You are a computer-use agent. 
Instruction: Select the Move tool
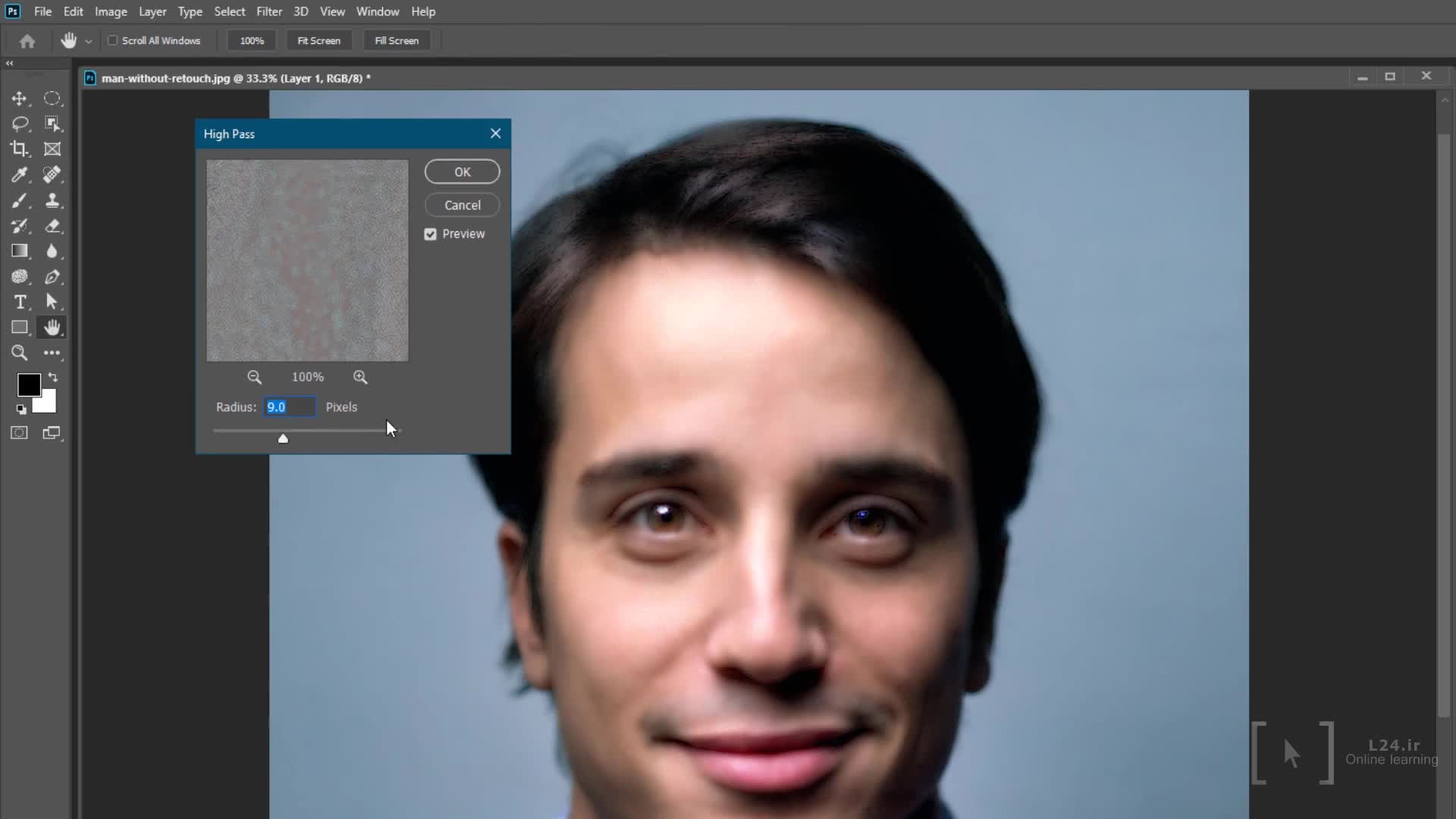click(x=20, y=99)
